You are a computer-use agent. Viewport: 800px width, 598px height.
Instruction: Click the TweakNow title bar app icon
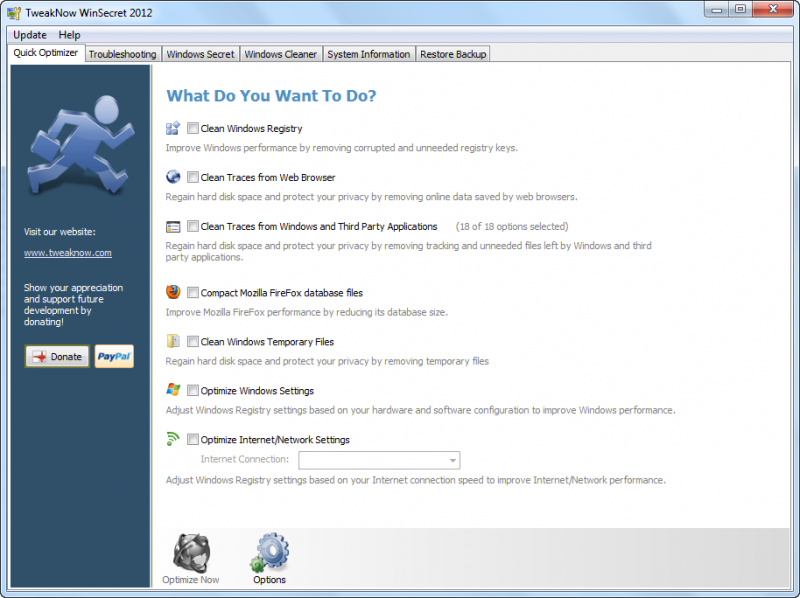pos(14,13)
